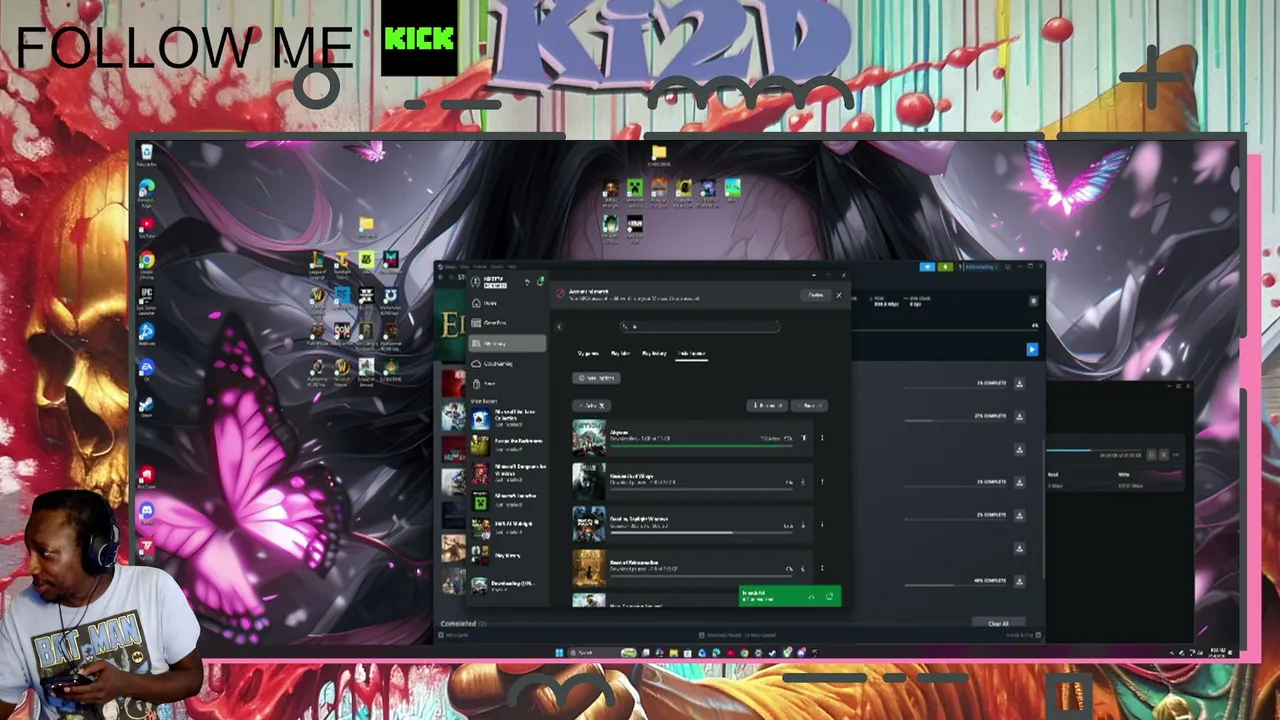
Task: Click the Xbox app search field
Action: [x=700, y=326]
